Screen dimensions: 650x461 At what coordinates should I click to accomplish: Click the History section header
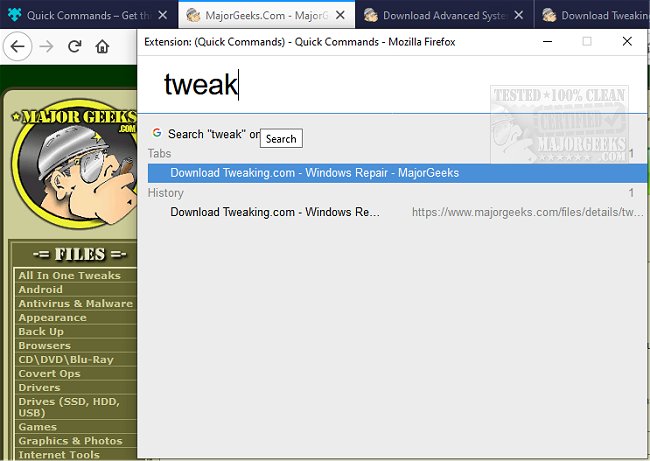(165, 193)
